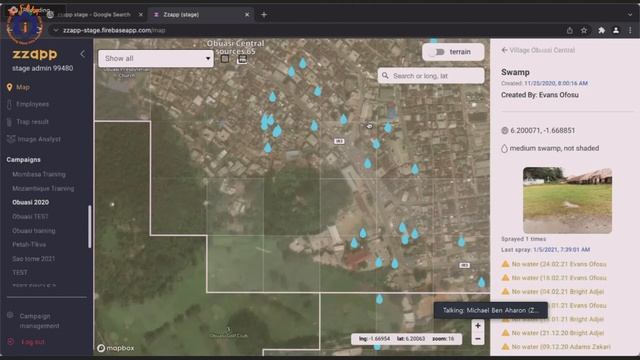Open the Employees page in the sidebar

pos(32,104)
